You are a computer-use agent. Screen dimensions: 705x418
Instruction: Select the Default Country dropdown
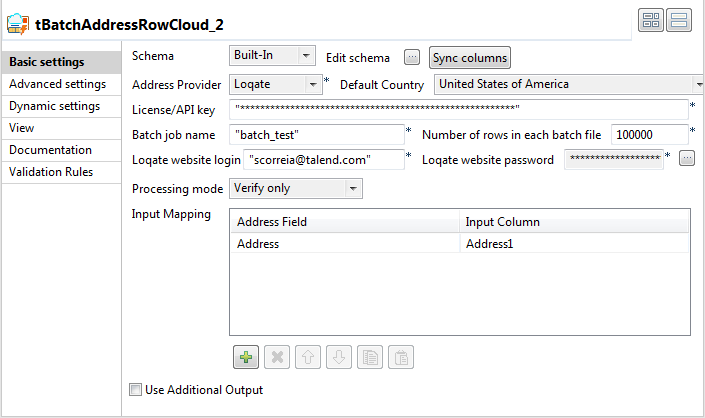(x=570, y=85)
